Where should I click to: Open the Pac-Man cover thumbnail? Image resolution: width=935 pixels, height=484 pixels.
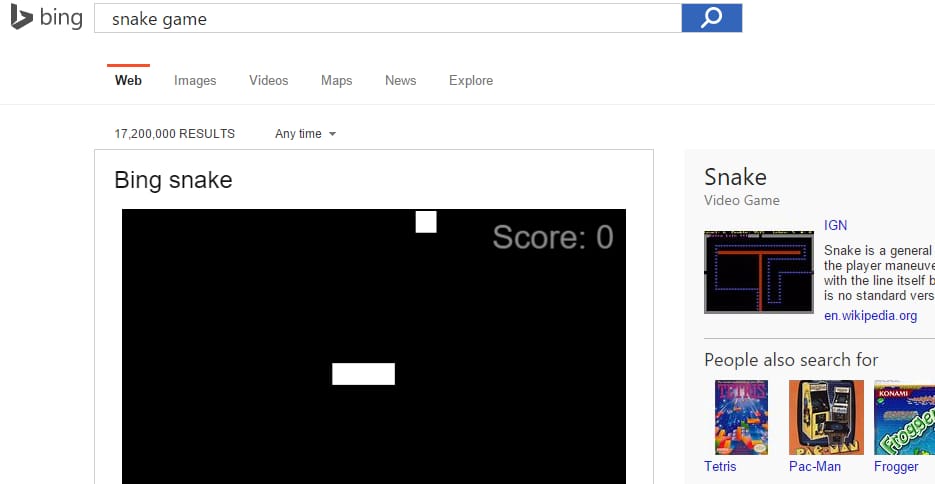(826, 418)
